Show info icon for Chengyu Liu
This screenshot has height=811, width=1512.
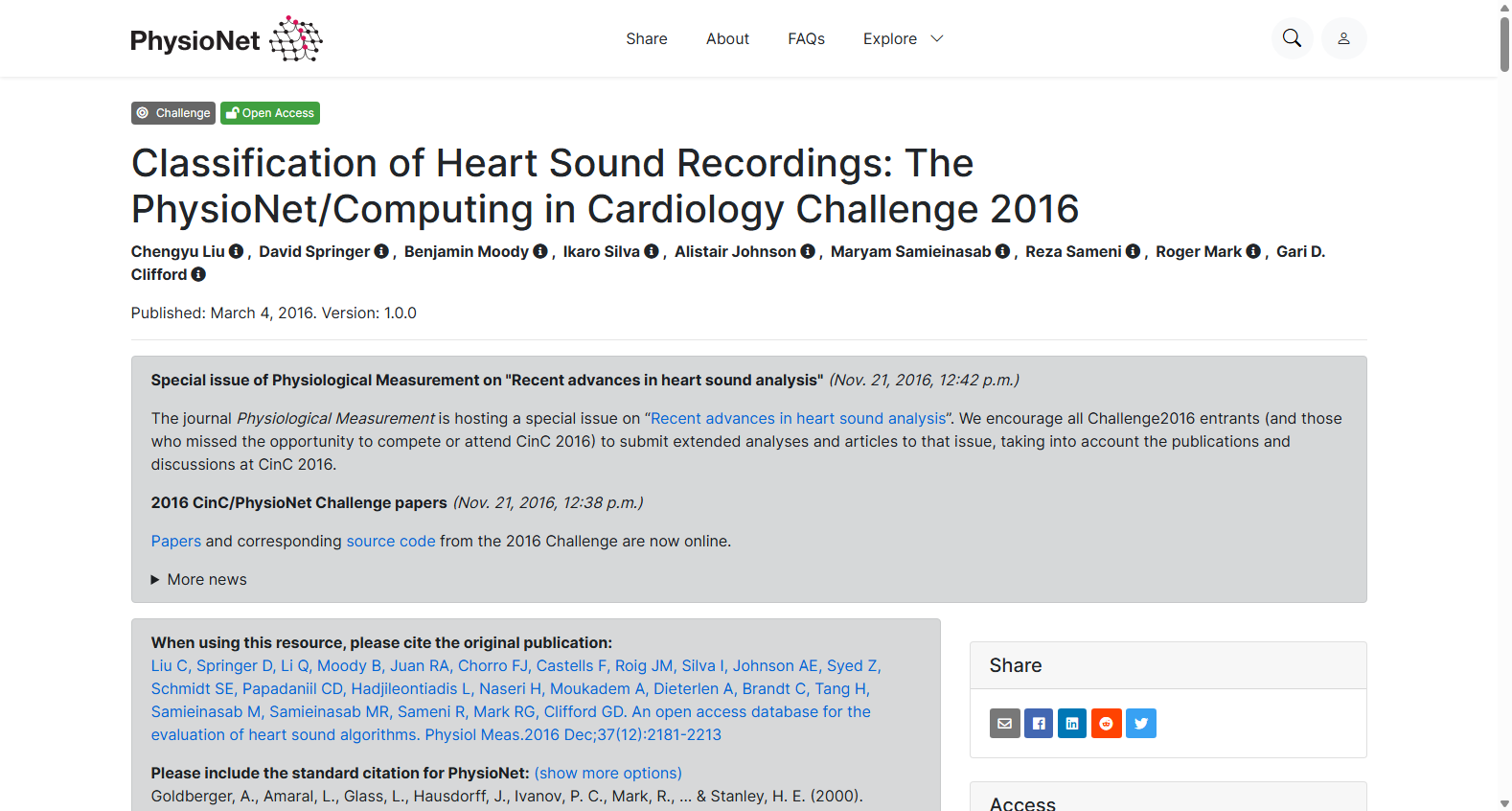click(x=237, y=251)
